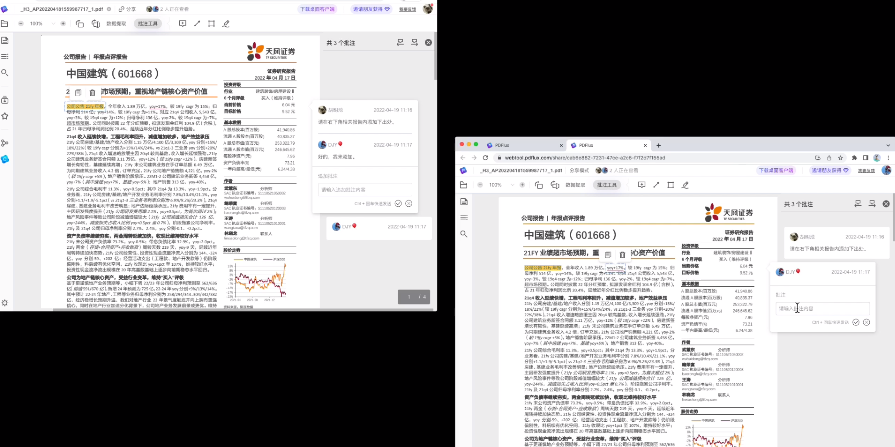Click the copy icon in left window toolbar
The width and height of the screenshot is (895, 447).
coord(80,23)
